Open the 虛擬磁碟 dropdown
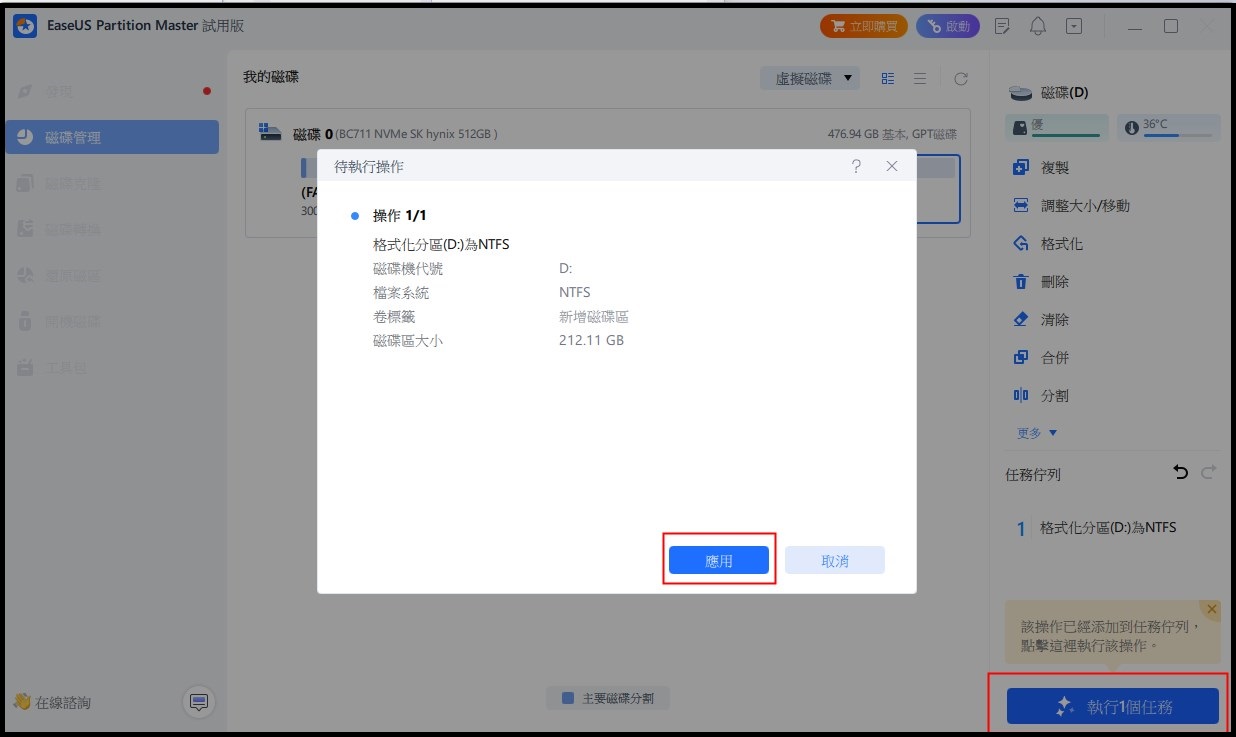Screen dimensions: 1236x737 (810, 78)
